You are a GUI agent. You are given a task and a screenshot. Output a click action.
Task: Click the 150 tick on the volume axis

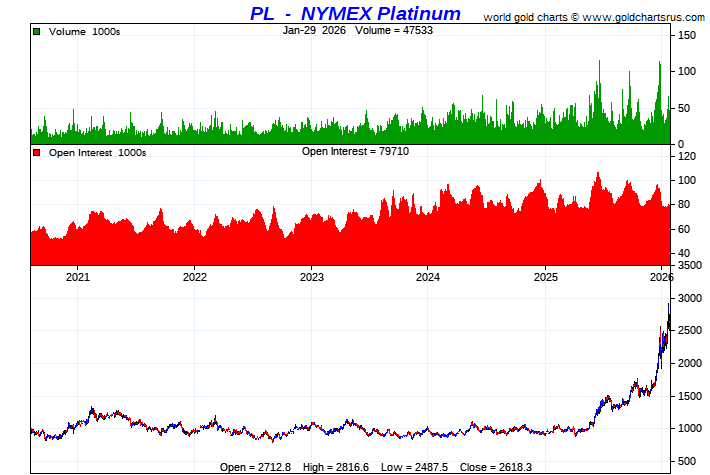point(686,35)
